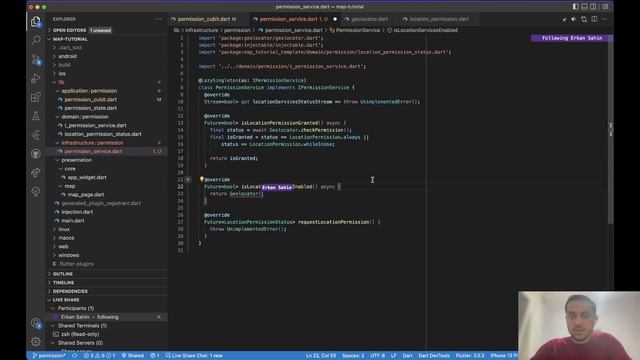The image size is (640, 360).
Task: Toggle bottom panel layout icon
Action: (x=584, y=7)
